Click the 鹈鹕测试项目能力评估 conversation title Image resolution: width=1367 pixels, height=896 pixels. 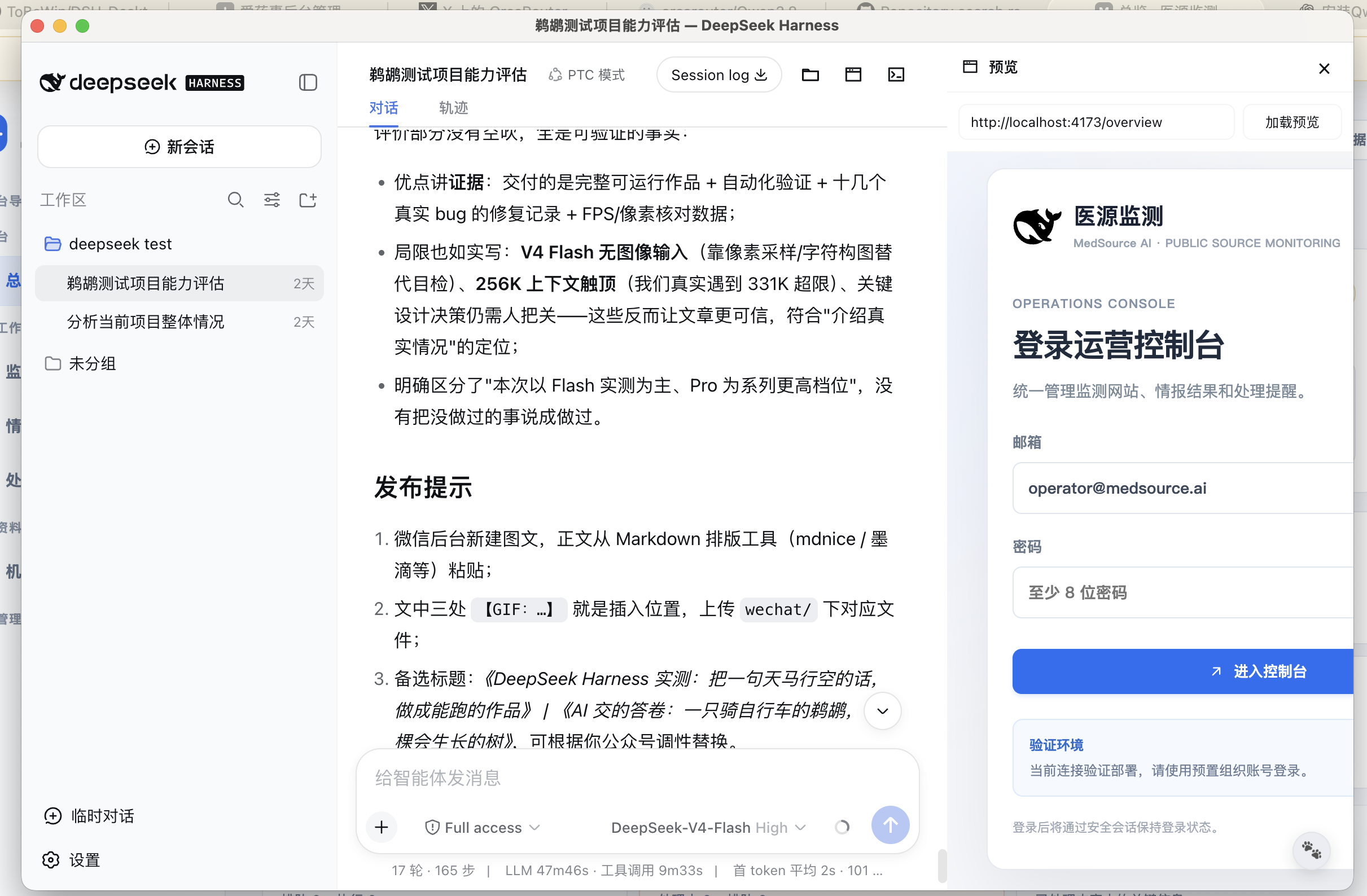point(448,75)
